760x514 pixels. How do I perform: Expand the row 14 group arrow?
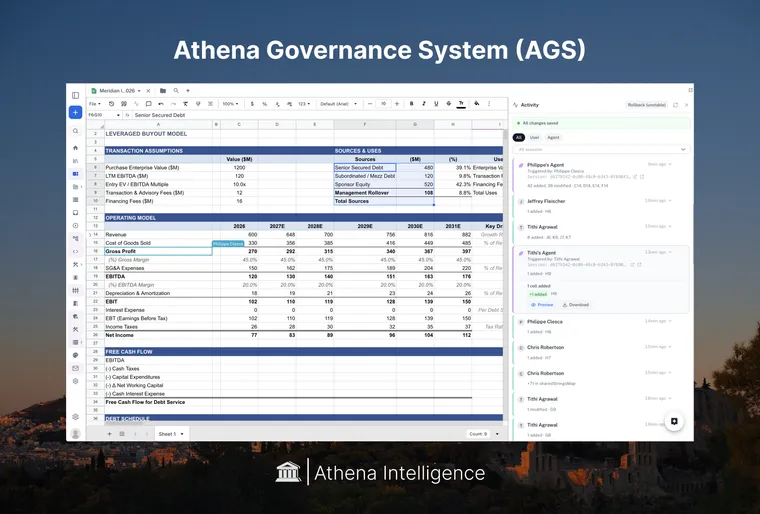coord(90,235)
